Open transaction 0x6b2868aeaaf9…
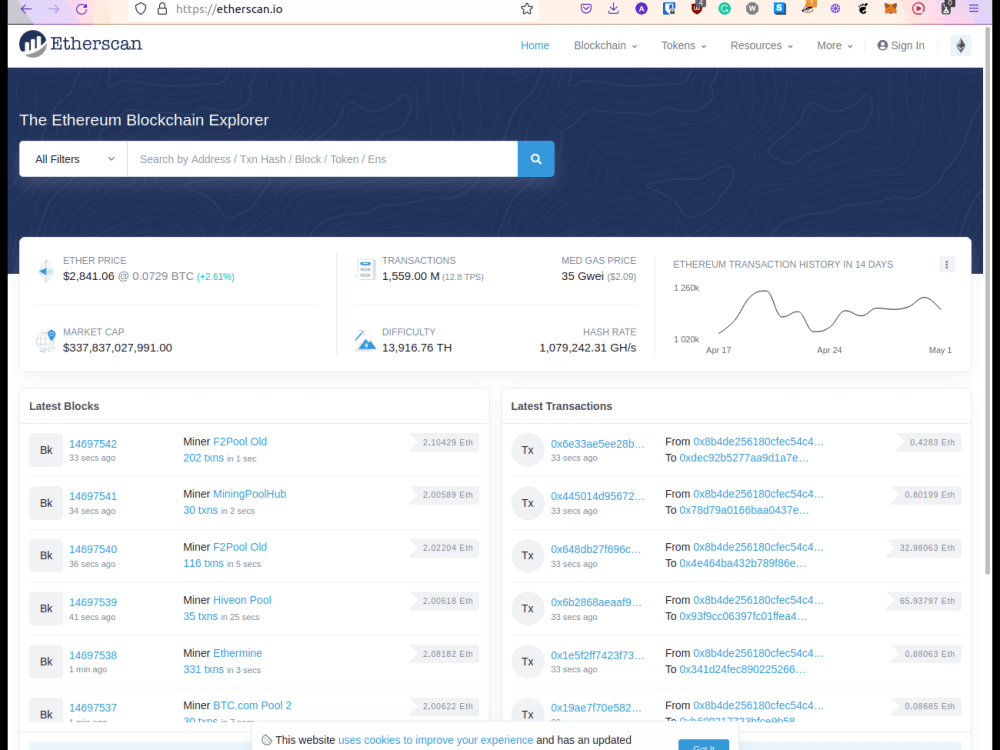This screenshot has height=750, width=1000. [596, 602]
